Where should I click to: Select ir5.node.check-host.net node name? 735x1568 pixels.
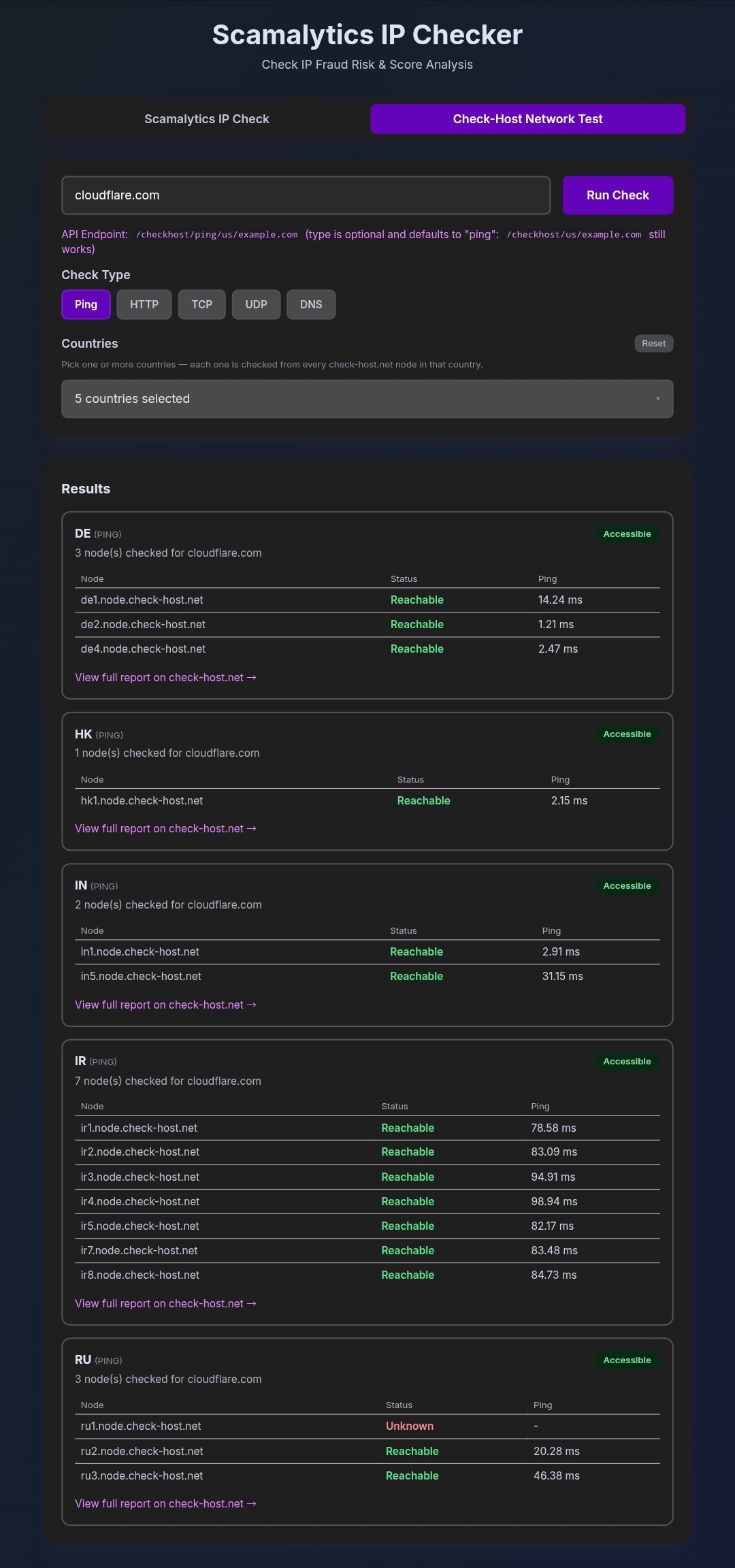[140, 1226]
